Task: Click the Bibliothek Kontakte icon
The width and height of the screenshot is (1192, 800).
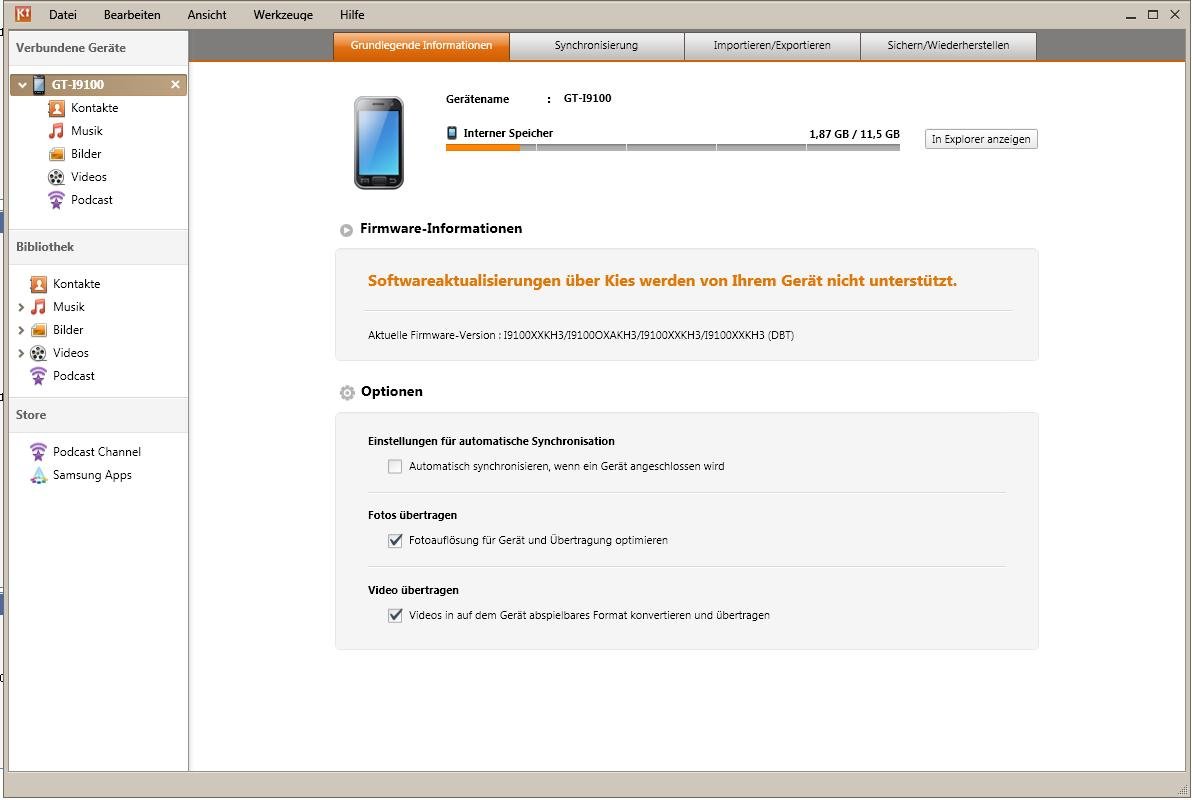Action: coord(38,284)
